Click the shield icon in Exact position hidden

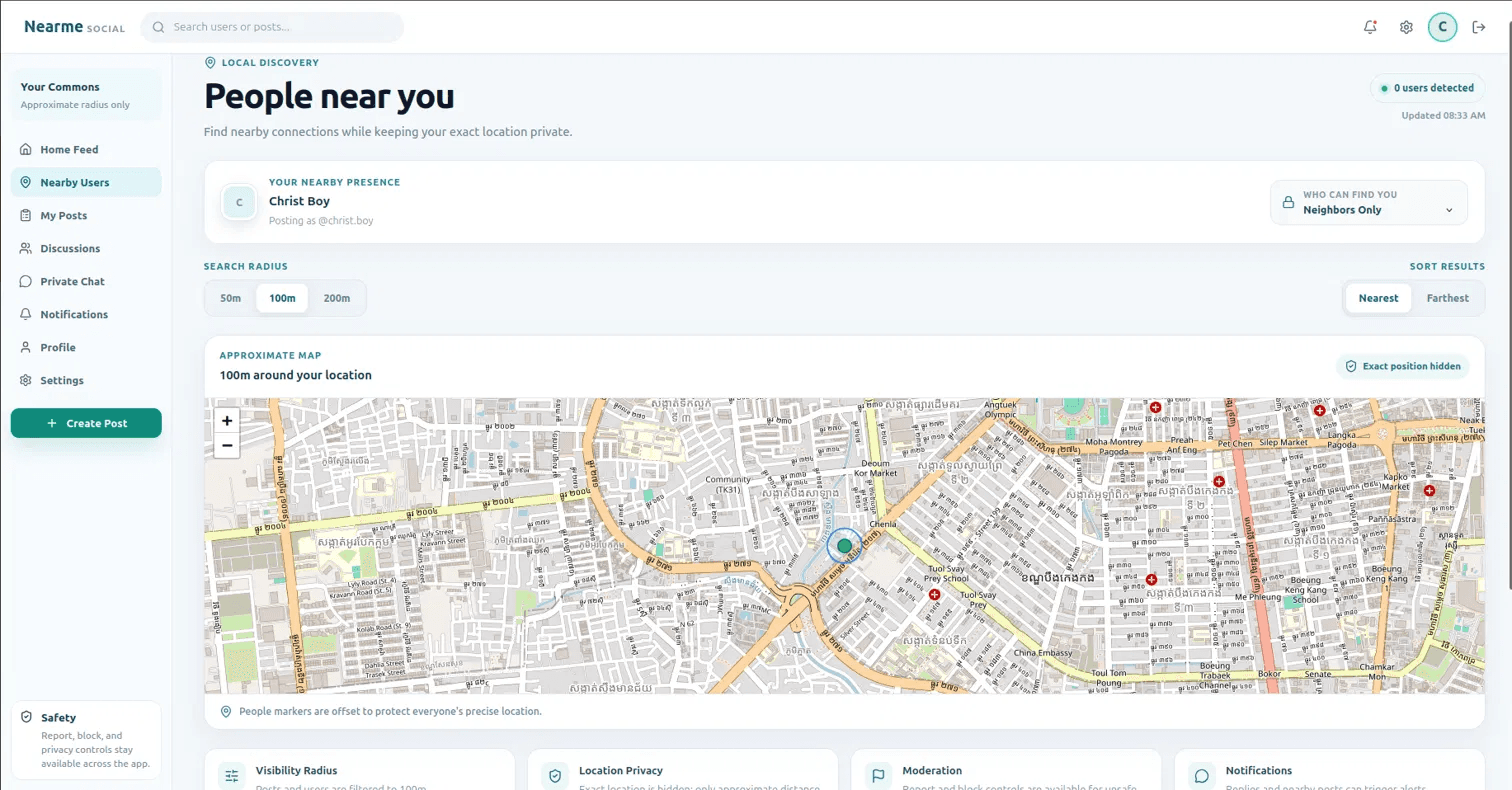1351,366
